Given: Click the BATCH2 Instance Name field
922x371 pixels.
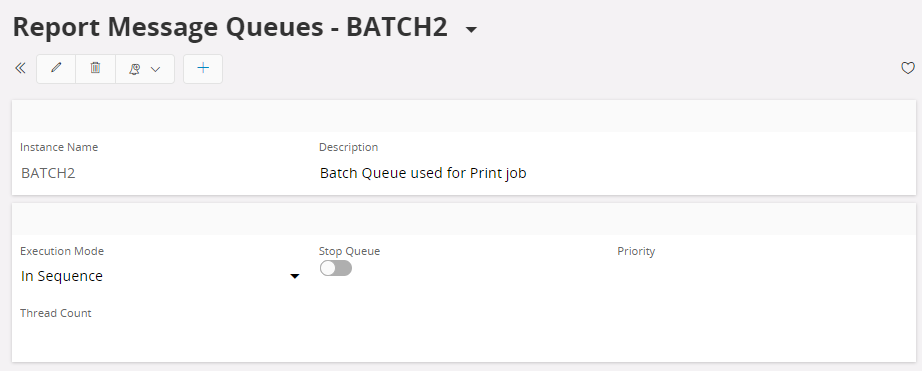Looking at the screenshot, I should (x=48, y=173).
